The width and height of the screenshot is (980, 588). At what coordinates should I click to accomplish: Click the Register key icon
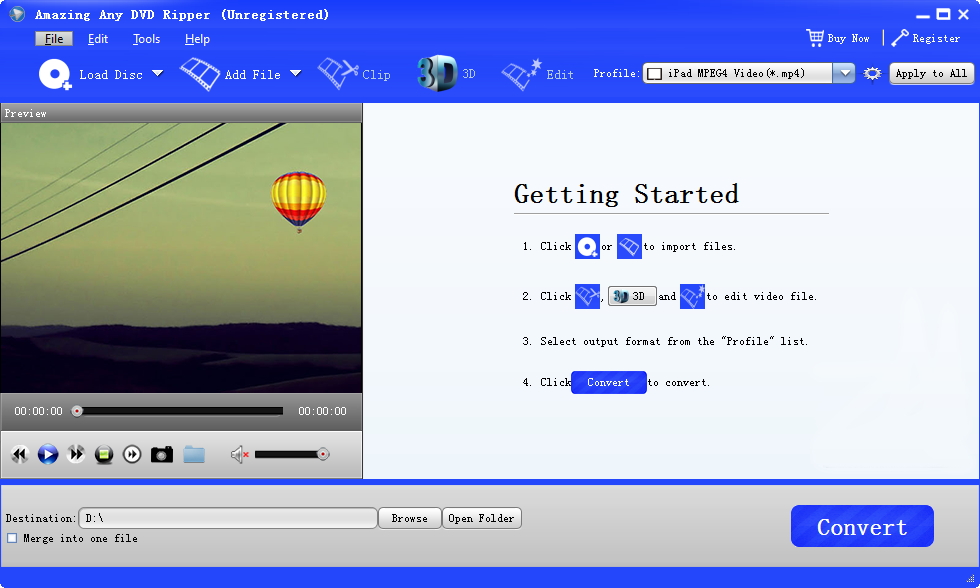tap(899, 38)
